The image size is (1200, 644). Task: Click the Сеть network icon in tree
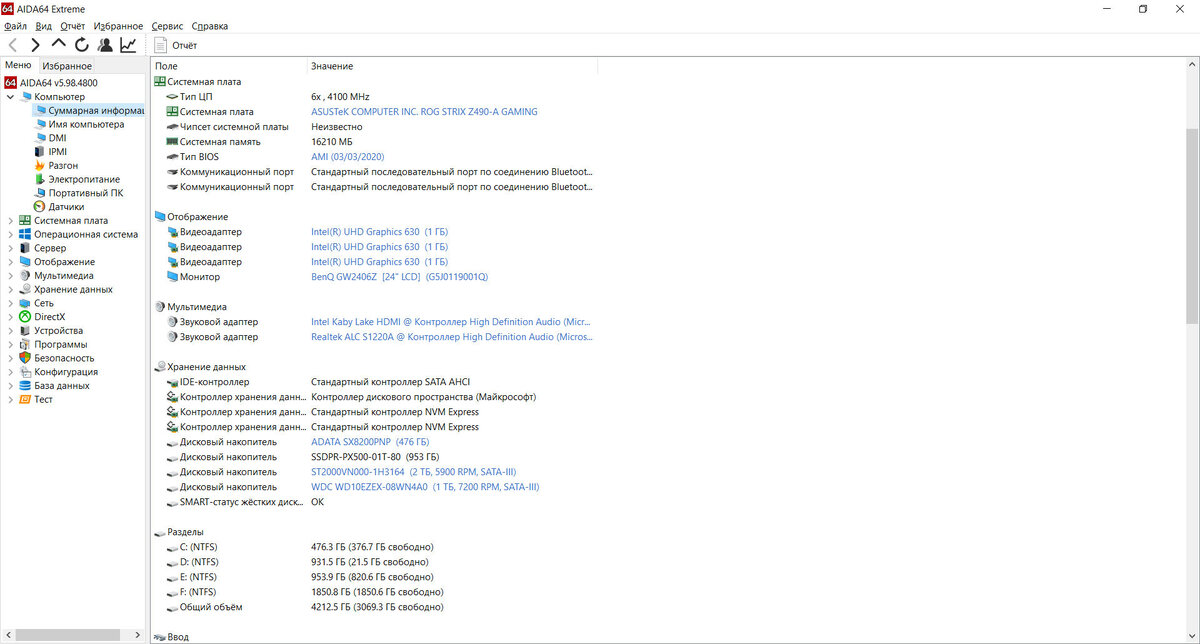[x=25, y=303]
